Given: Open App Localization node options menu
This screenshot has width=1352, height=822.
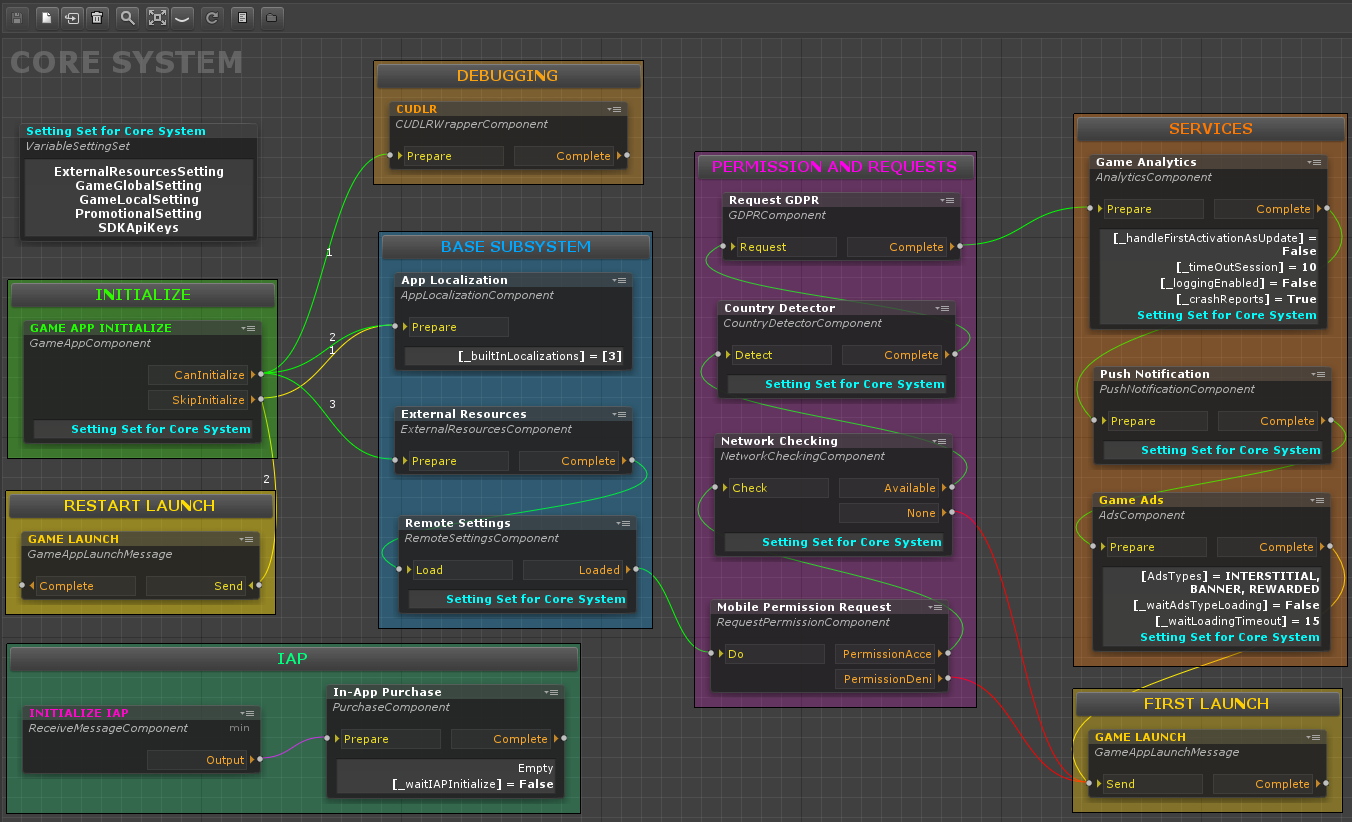Looking at the screenshot, I should (619, 280).
